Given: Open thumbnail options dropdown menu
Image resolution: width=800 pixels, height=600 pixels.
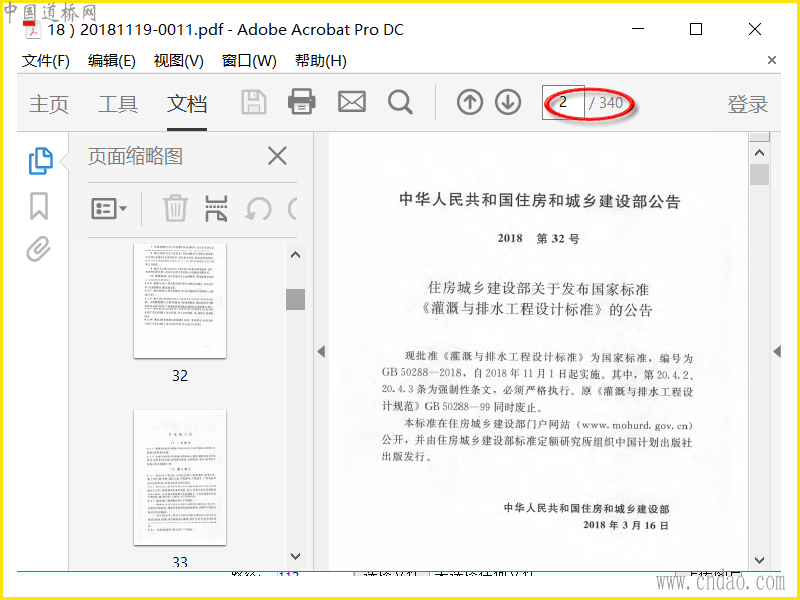Looking at the screenshot, I should [109, 208].
